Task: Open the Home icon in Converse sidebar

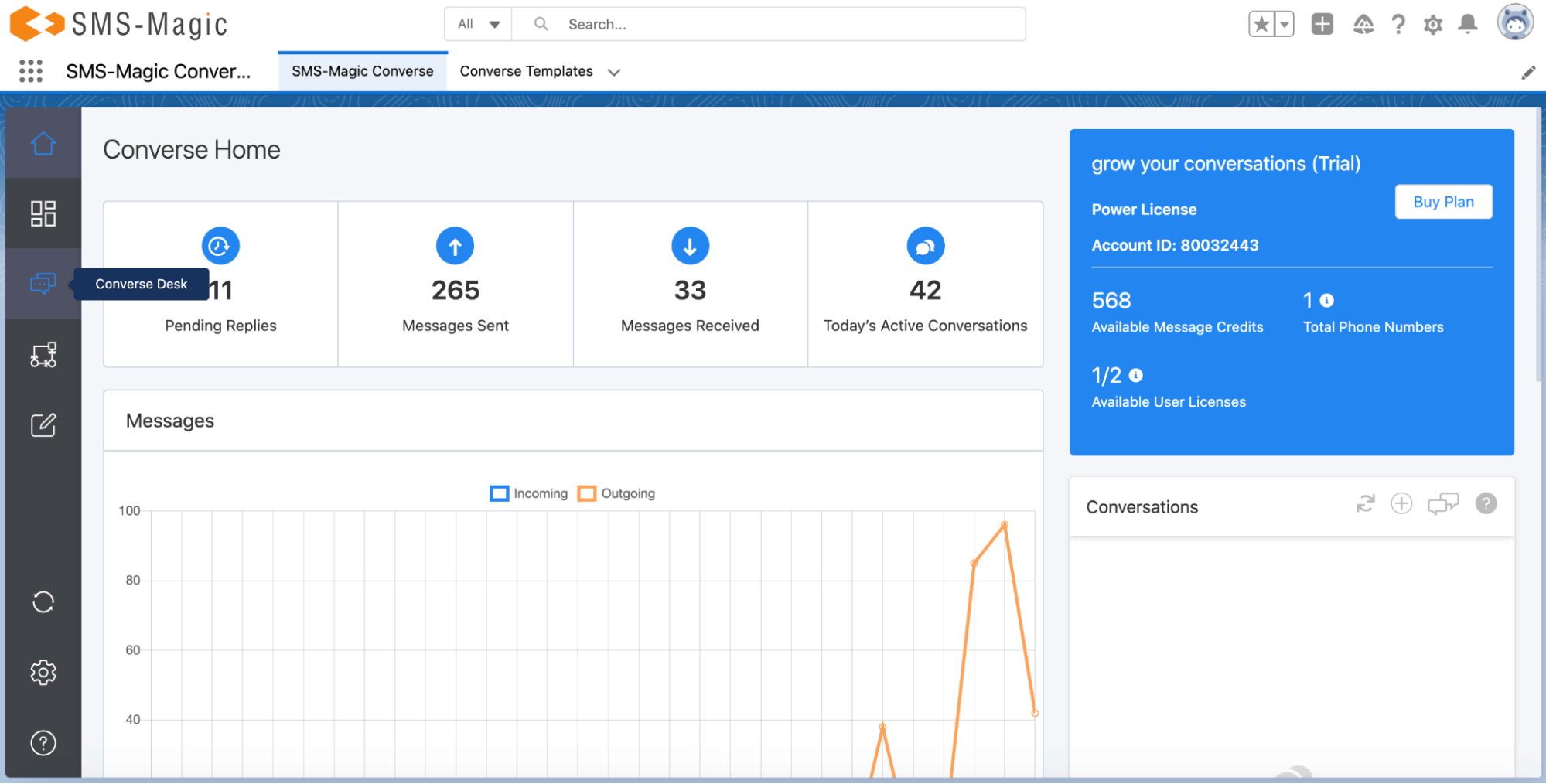Action: click(x=43, y=143)
